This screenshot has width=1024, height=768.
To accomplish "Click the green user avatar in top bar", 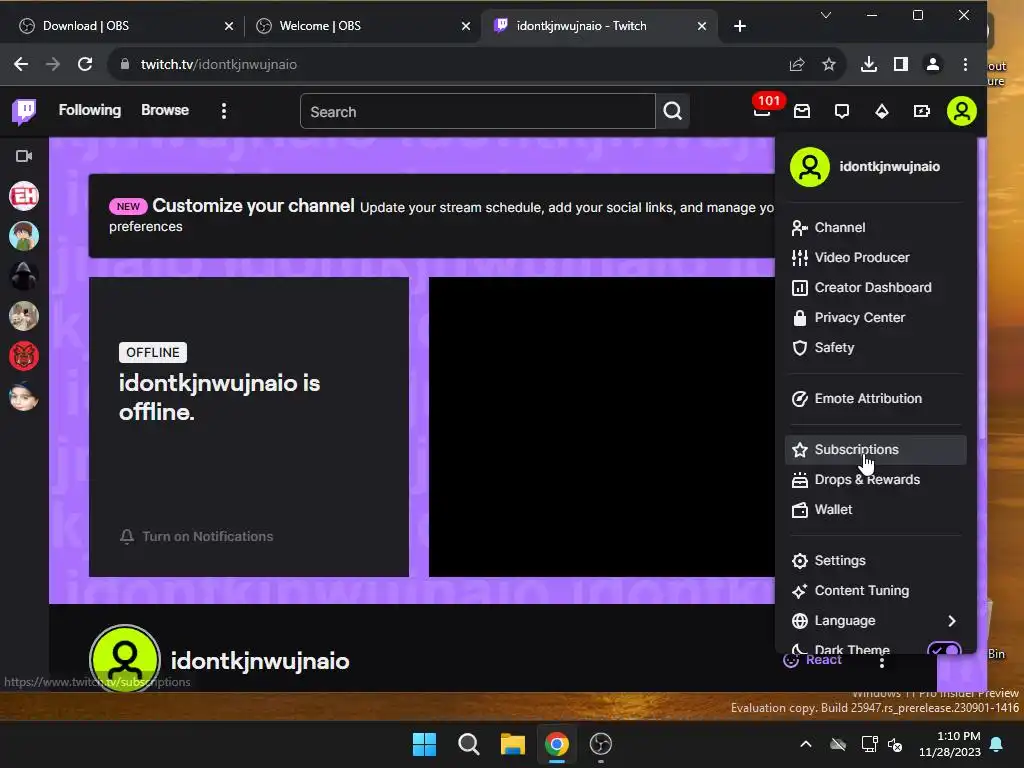I will [x=961, y=111].
